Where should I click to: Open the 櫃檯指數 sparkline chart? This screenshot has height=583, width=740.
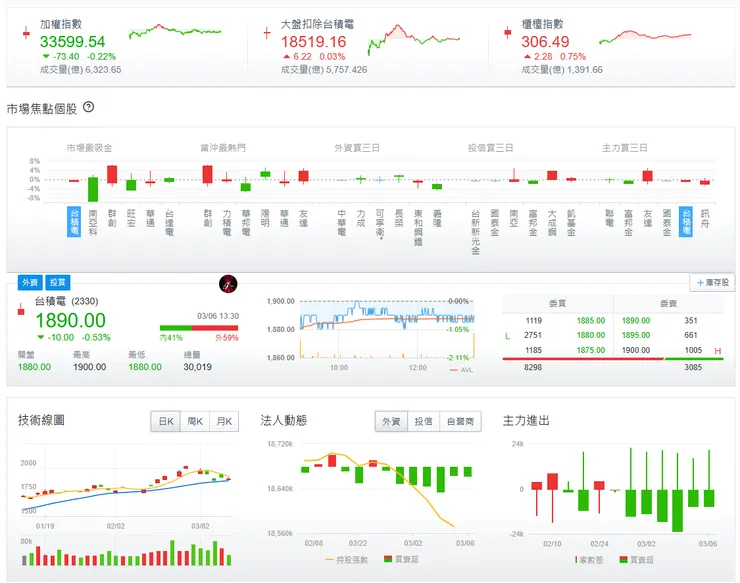click(x=645, y=36)
